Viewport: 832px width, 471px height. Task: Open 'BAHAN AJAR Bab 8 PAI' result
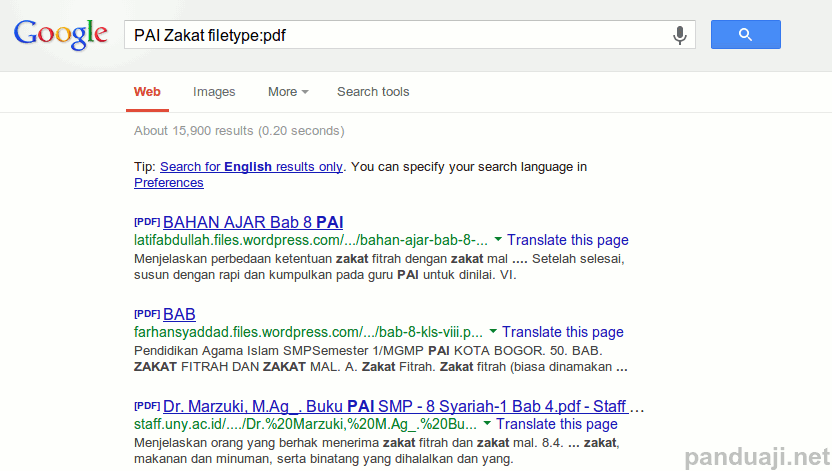253,222
